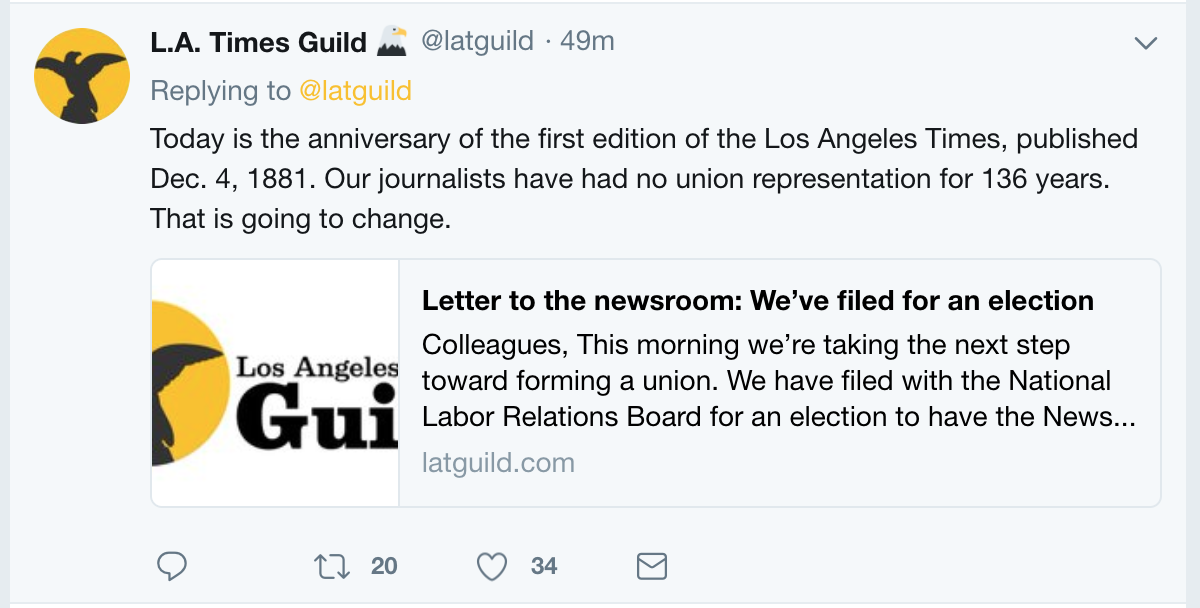1200x608 pixels.
Task: Open the L.A. Times Guild profile avatar
Action: pos(81,76)
